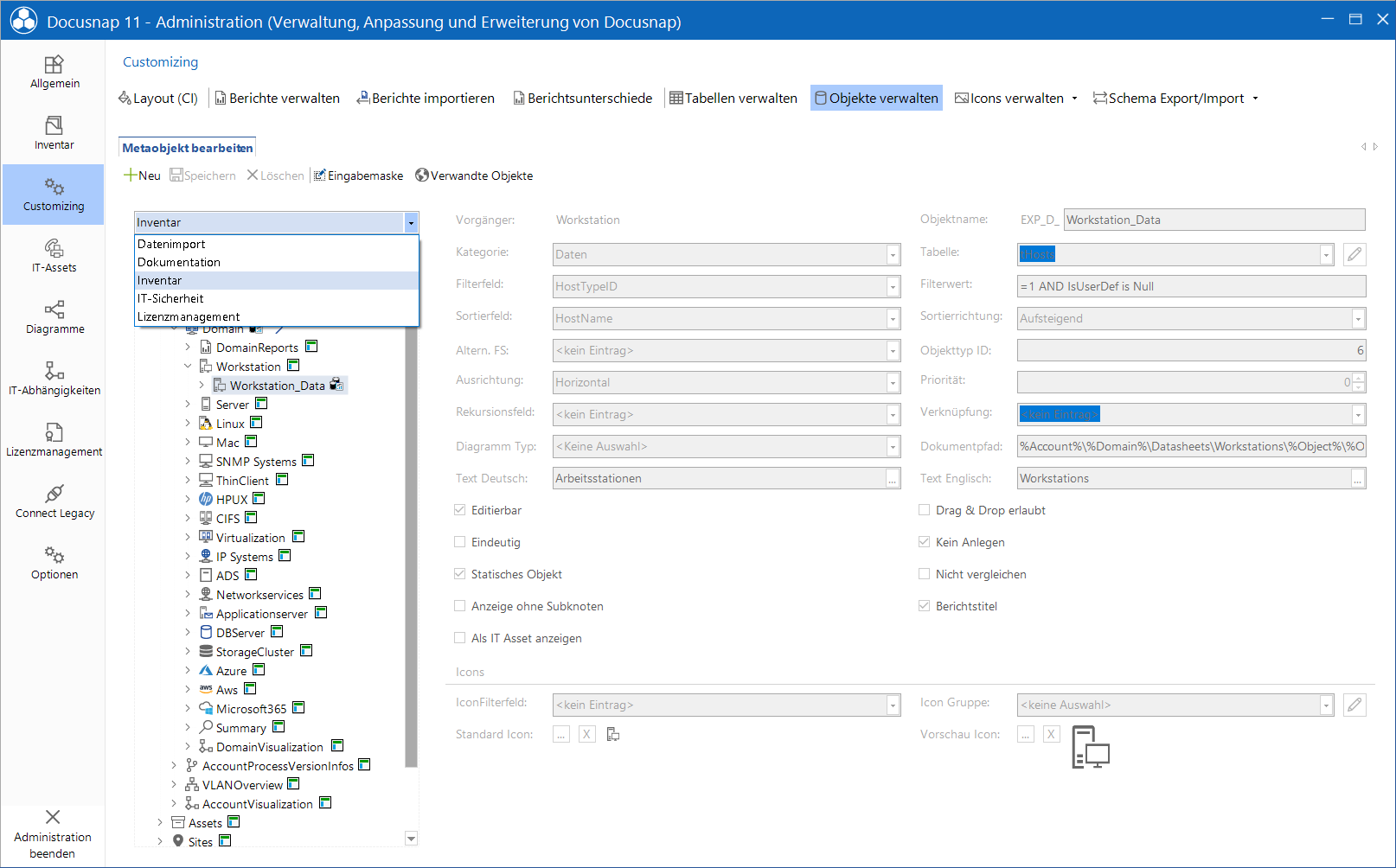Select the Customizing sidebar icon
The width and height of the screenshot is (1396, 868).
[54, 195]
